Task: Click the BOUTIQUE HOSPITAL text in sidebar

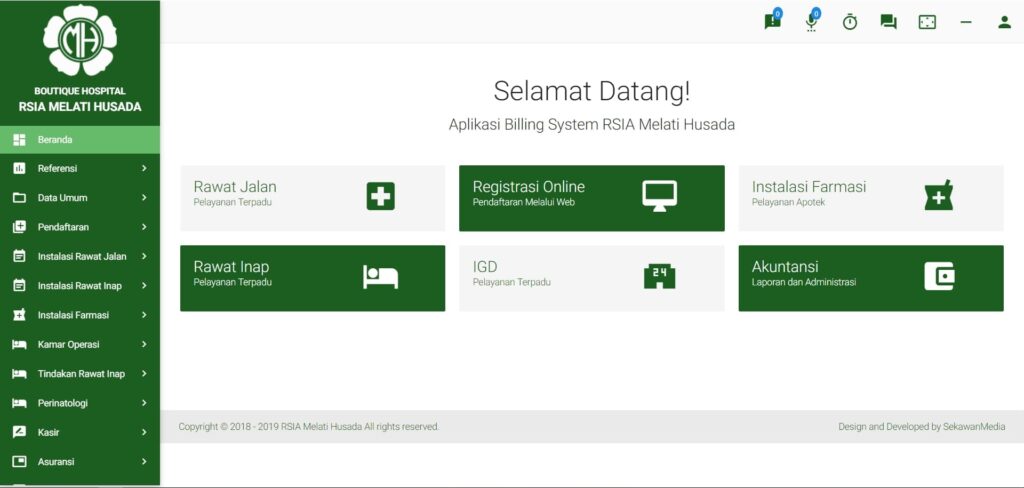Action: [80, 91]
